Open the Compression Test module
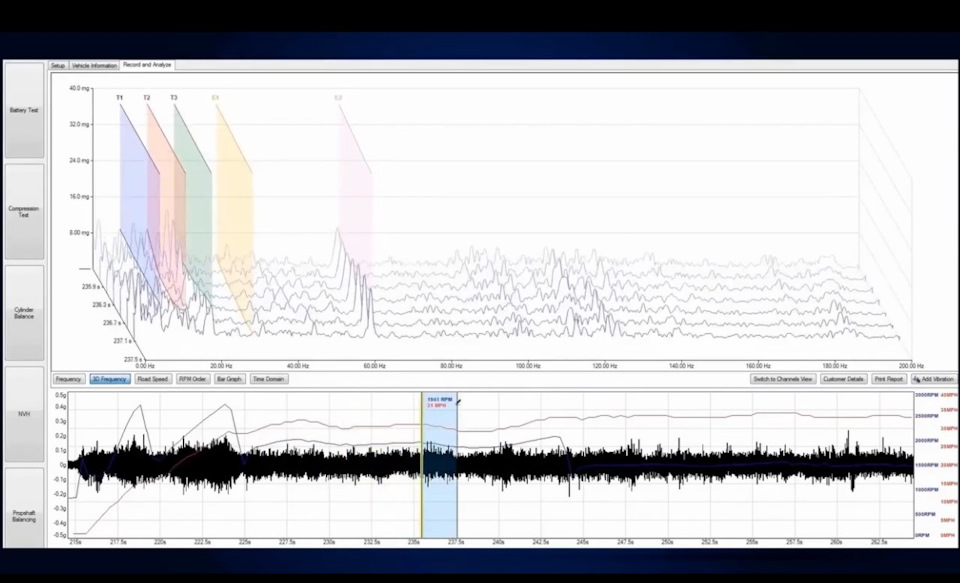Viewport: 960px width, 583px height. click(x=24, y=211)
